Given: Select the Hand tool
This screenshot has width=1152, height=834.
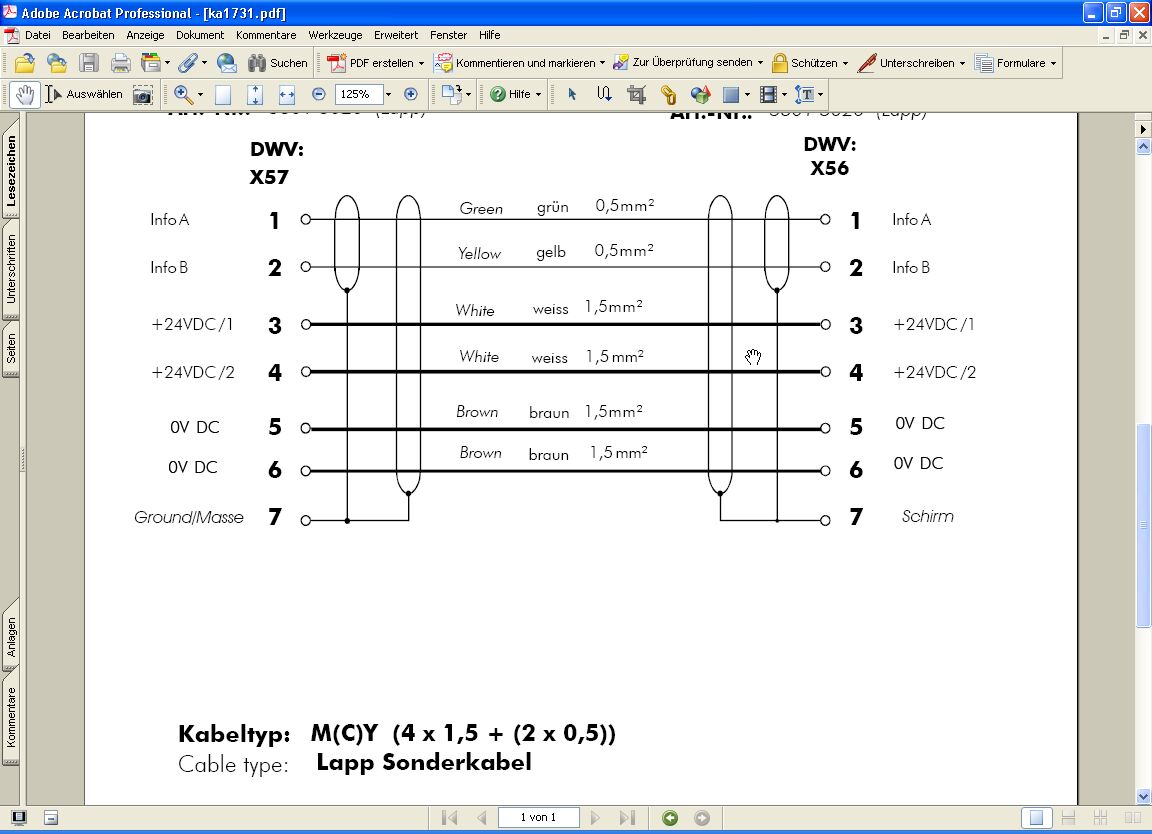Looking at the screenshot, I should pos(25,94).
